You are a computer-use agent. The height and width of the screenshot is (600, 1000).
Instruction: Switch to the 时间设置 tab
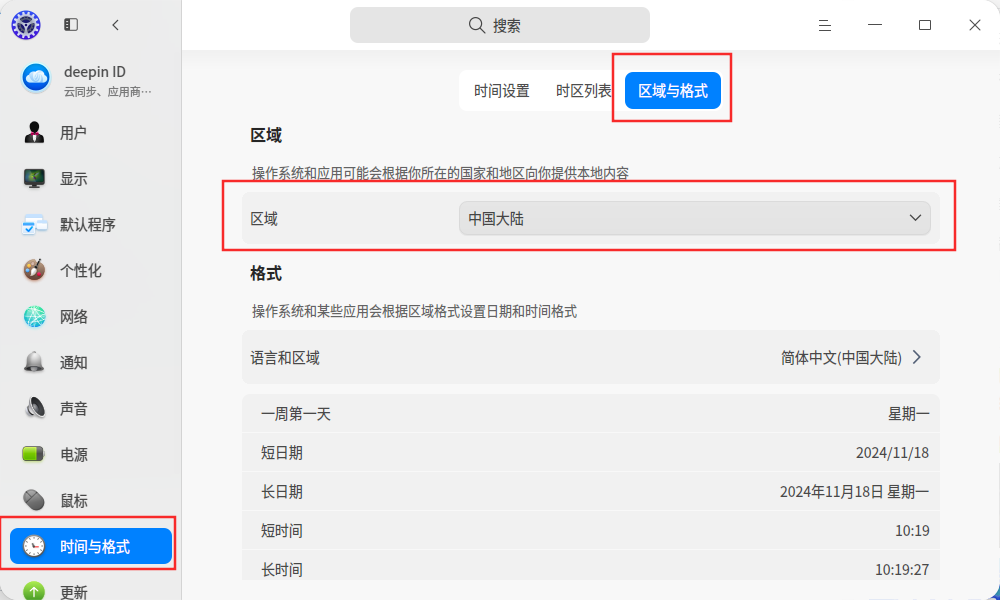tap(502, 91)
